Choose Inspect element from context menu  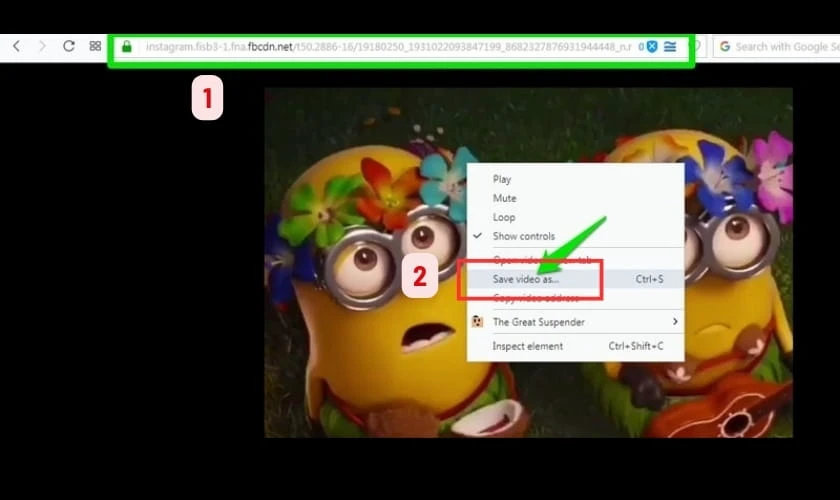(575, 346)
